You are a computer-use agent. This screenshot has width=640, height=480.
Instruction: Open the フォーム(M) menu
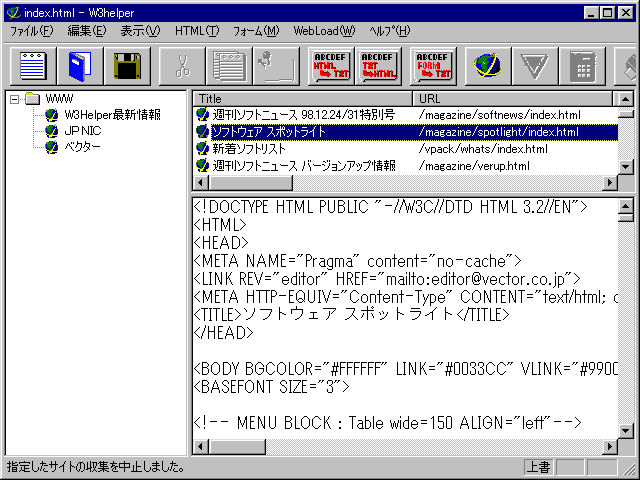pyautogui.click(x=256, y=31)
